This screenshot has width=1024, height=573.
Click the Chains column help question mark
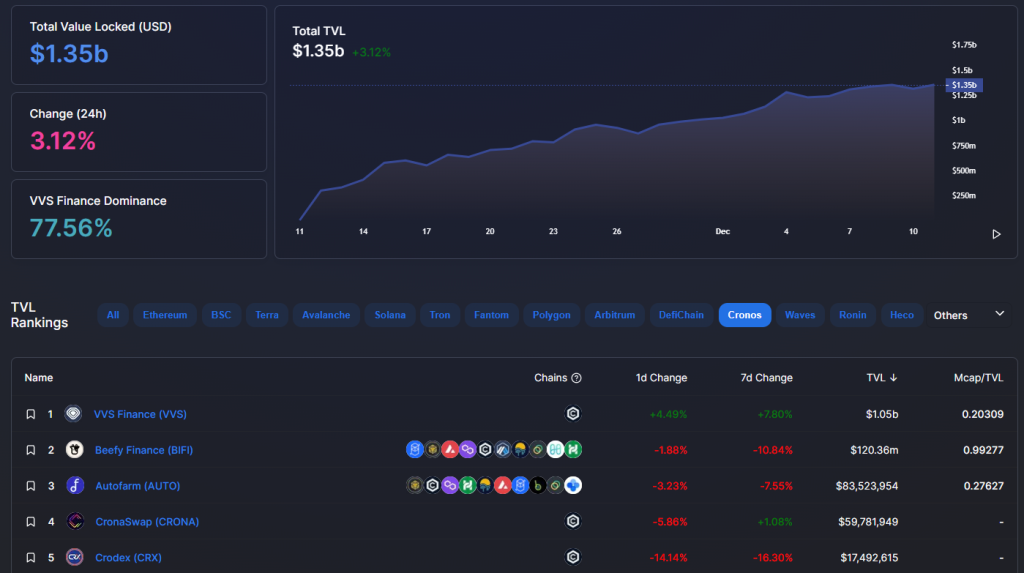tap(576, 378)
